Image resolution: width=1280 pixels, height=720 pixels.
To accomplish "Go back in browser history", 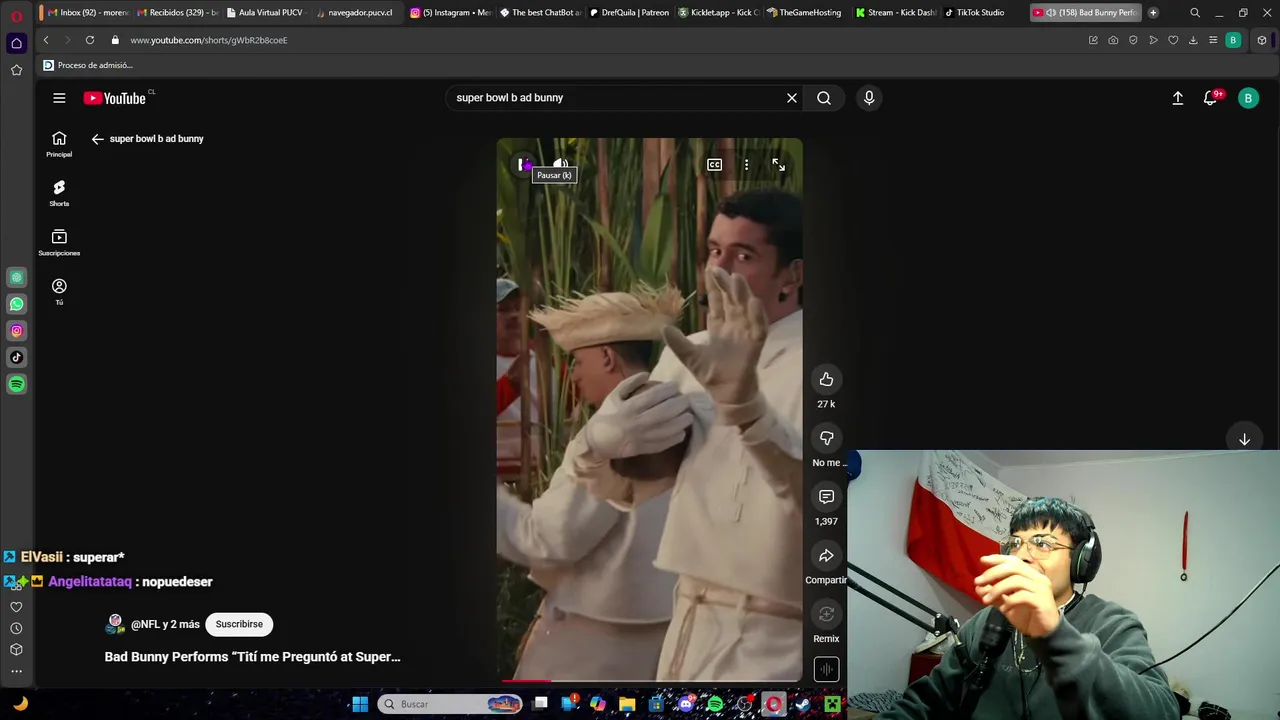I will (46, 40).
